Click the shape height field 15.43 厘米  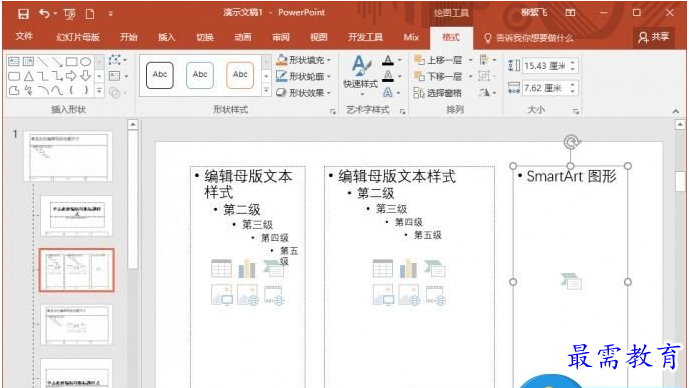click(545, 66)
